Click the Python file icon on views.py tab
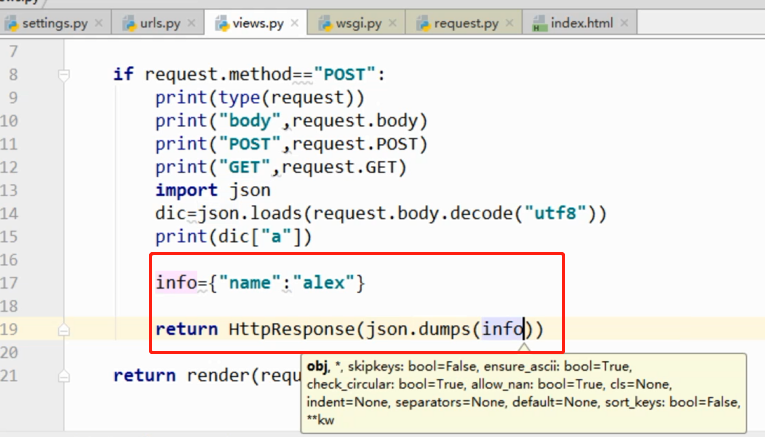 (x=222, y=23)
